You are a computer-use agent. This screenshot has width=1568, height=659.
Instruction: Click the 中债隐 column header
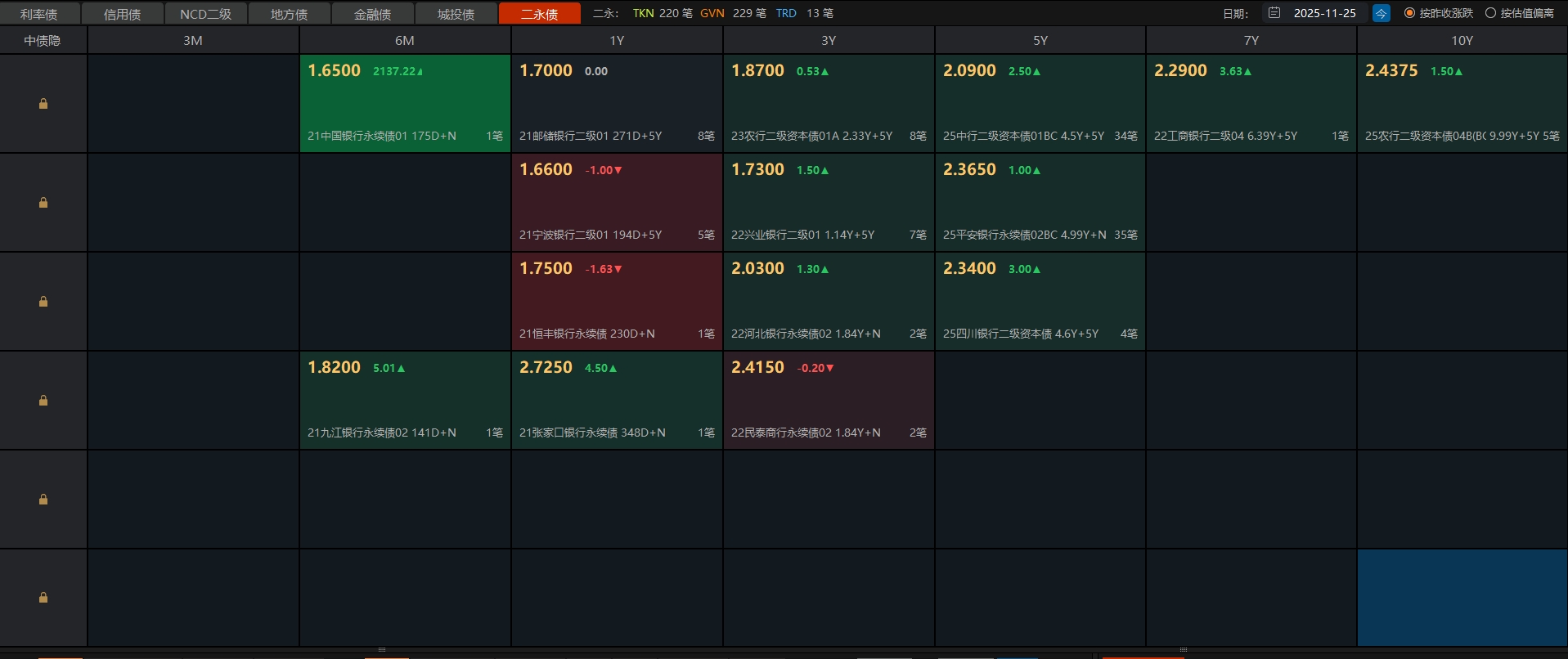[x=43, y=40]
